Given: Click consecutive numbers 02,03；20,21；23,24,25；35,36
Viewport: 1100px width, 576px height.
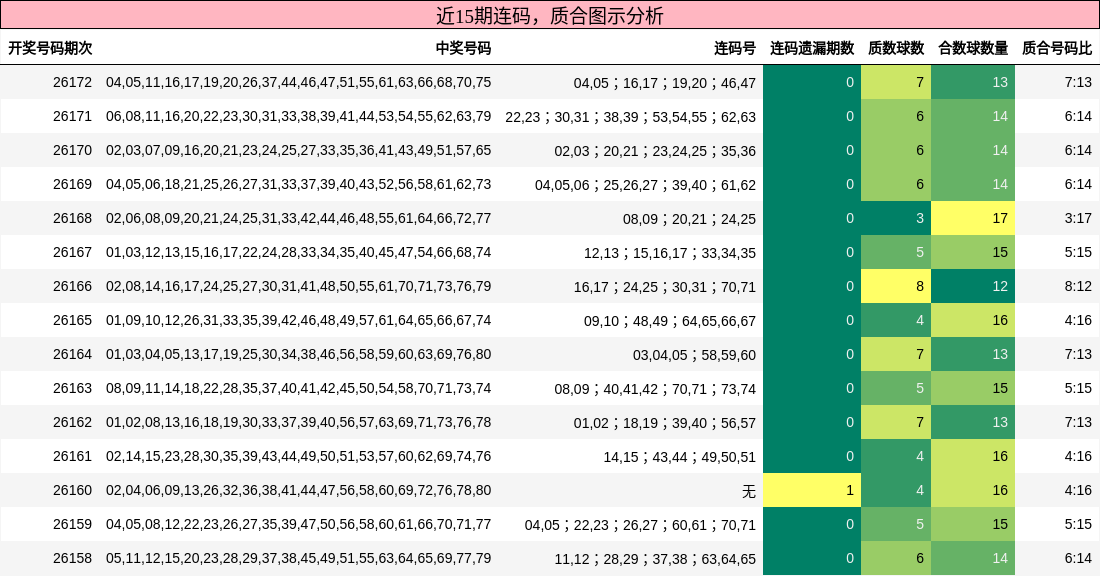Looking at the screenshot, I should (655, 151).
